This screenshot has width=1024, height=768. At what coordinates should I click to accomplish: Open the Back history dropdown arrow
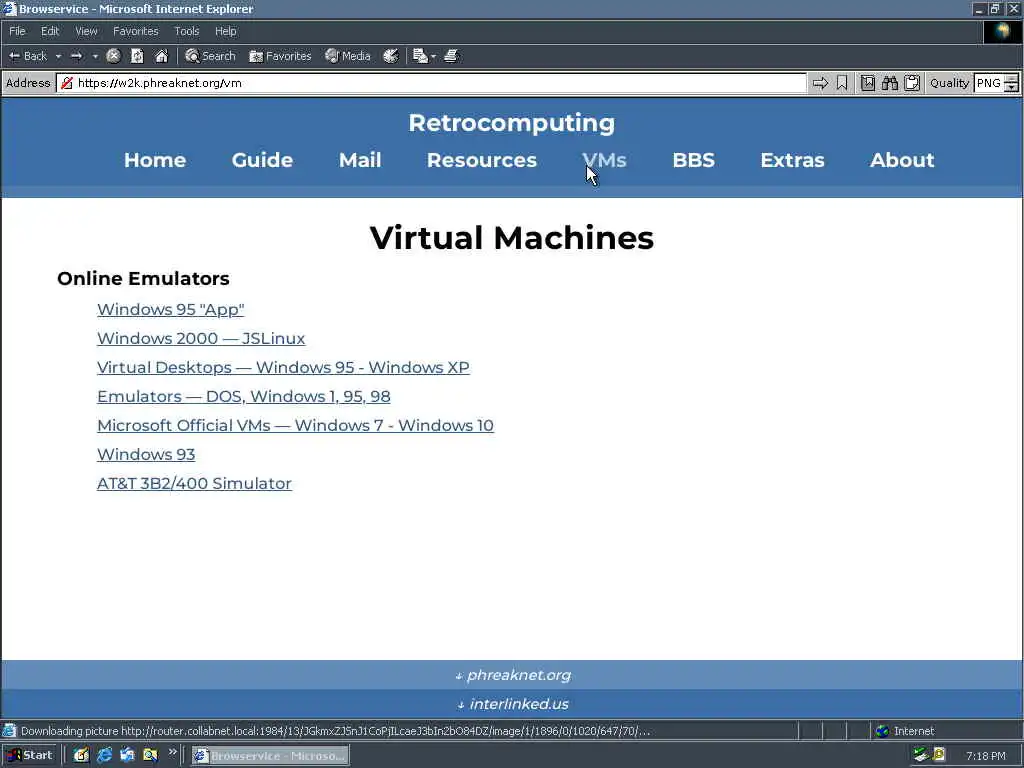[x=58, y=56]
